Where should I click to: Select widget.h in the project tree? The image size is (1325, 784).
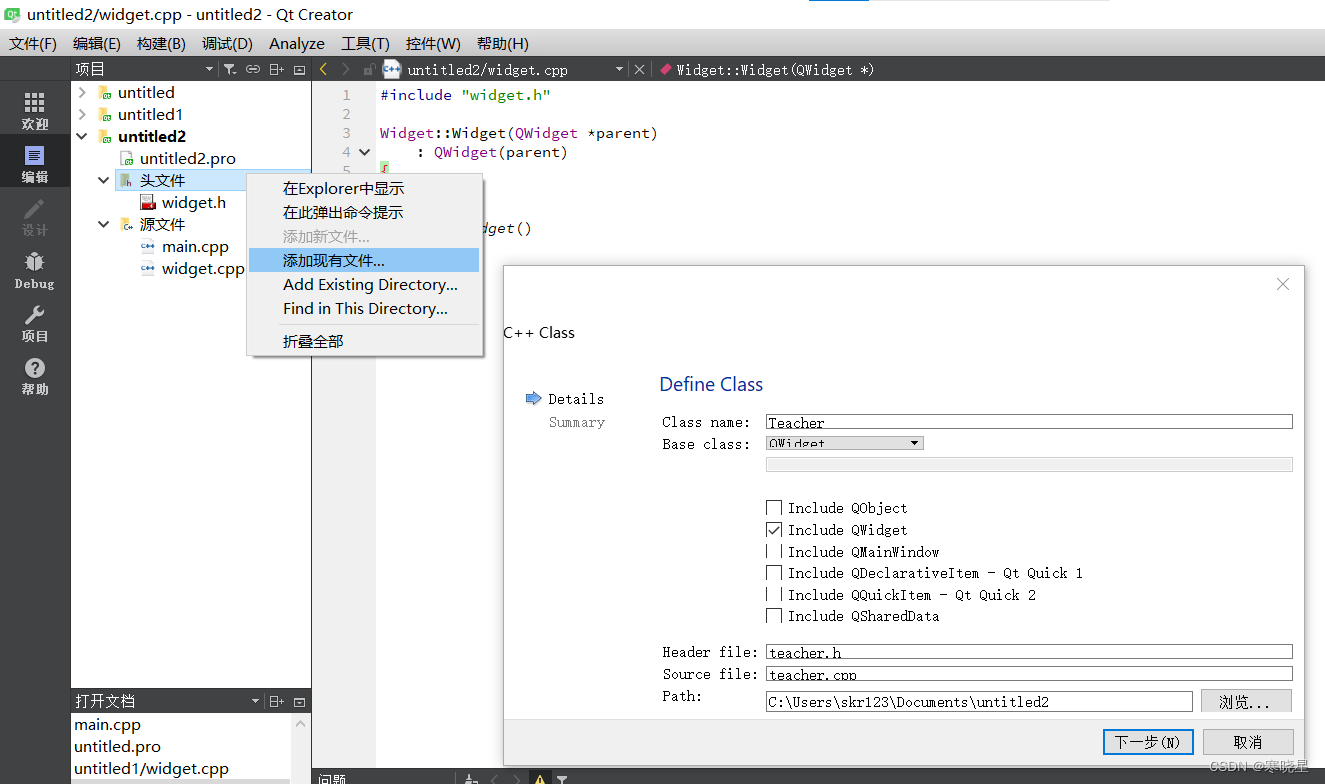(x=183, y=202)
